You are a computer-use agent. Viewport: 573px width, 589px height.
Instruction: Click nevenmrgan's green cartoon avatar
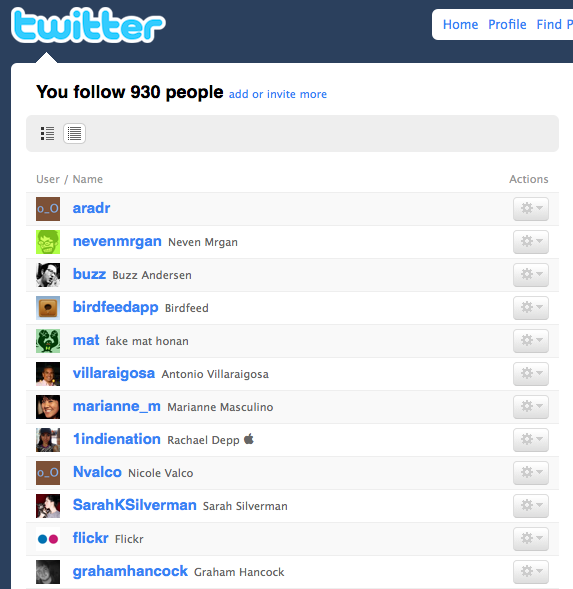pos(48,242)
